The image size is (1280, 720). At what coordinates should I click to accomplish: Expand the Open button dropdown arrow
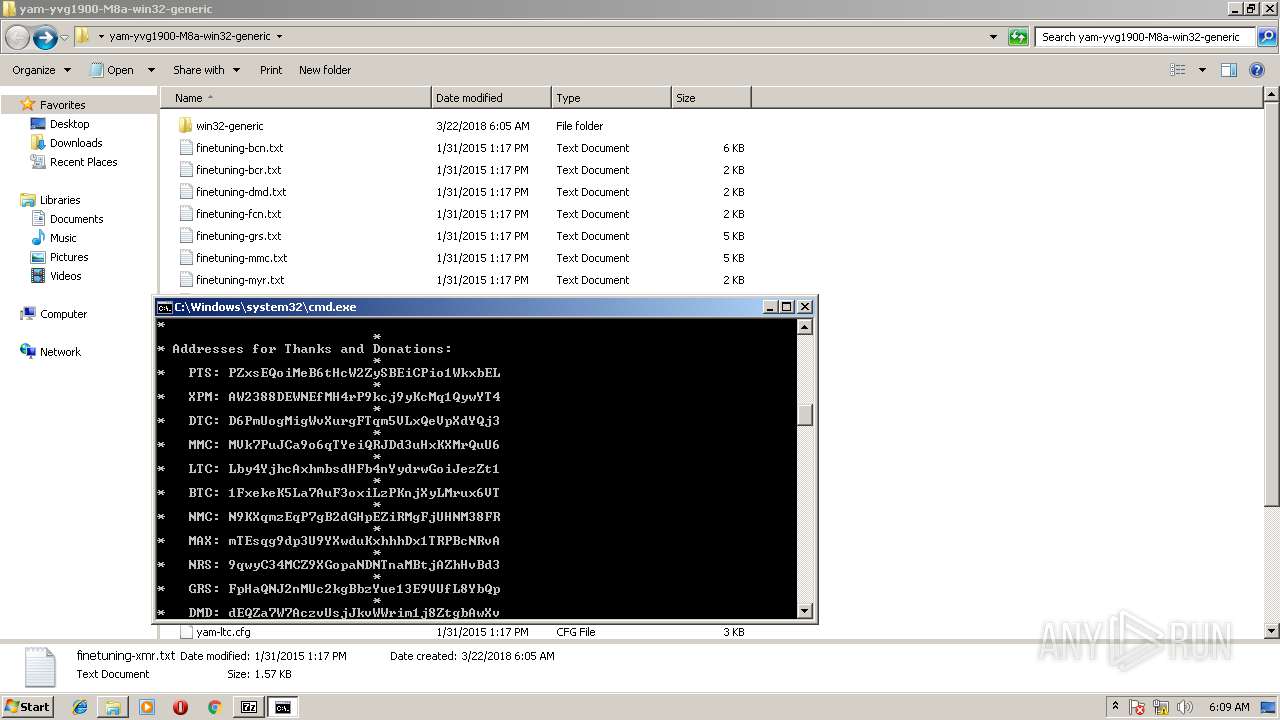[x=151, y=70]
